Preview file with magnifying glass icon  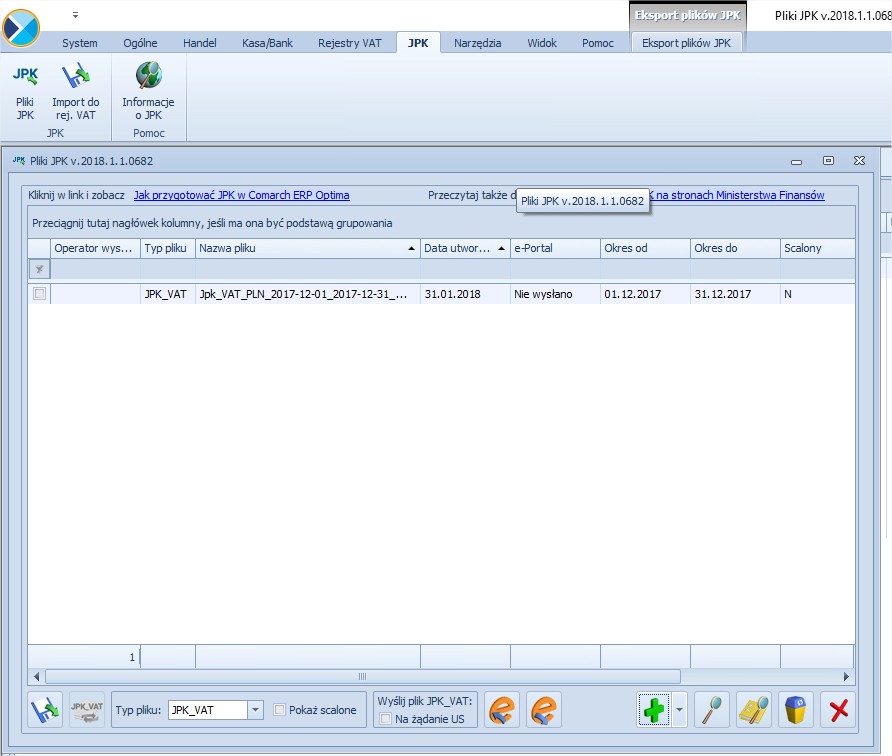pos(712,710)
